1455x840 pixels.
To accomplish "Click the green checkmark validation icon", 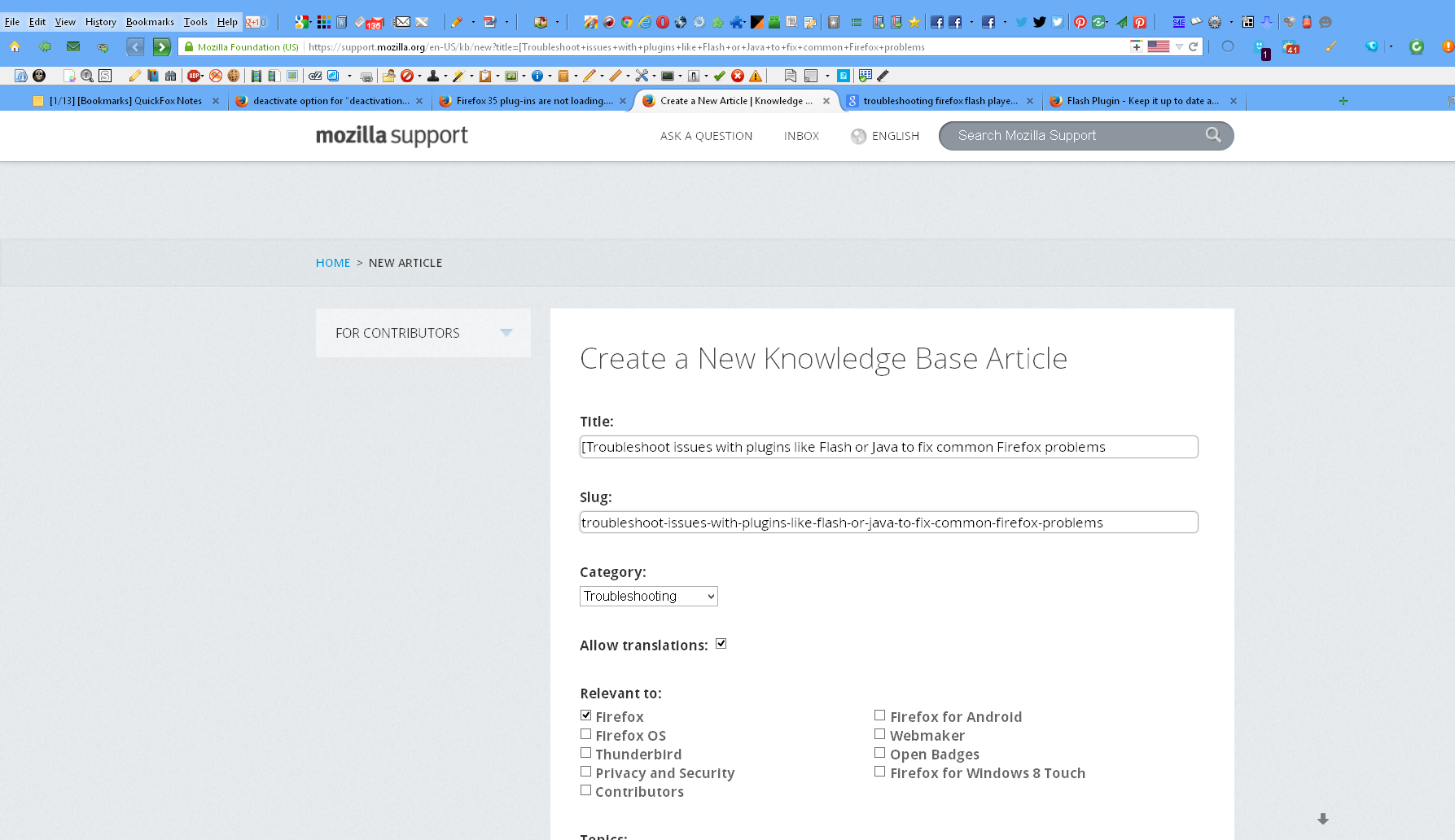I will coord(720,76).
